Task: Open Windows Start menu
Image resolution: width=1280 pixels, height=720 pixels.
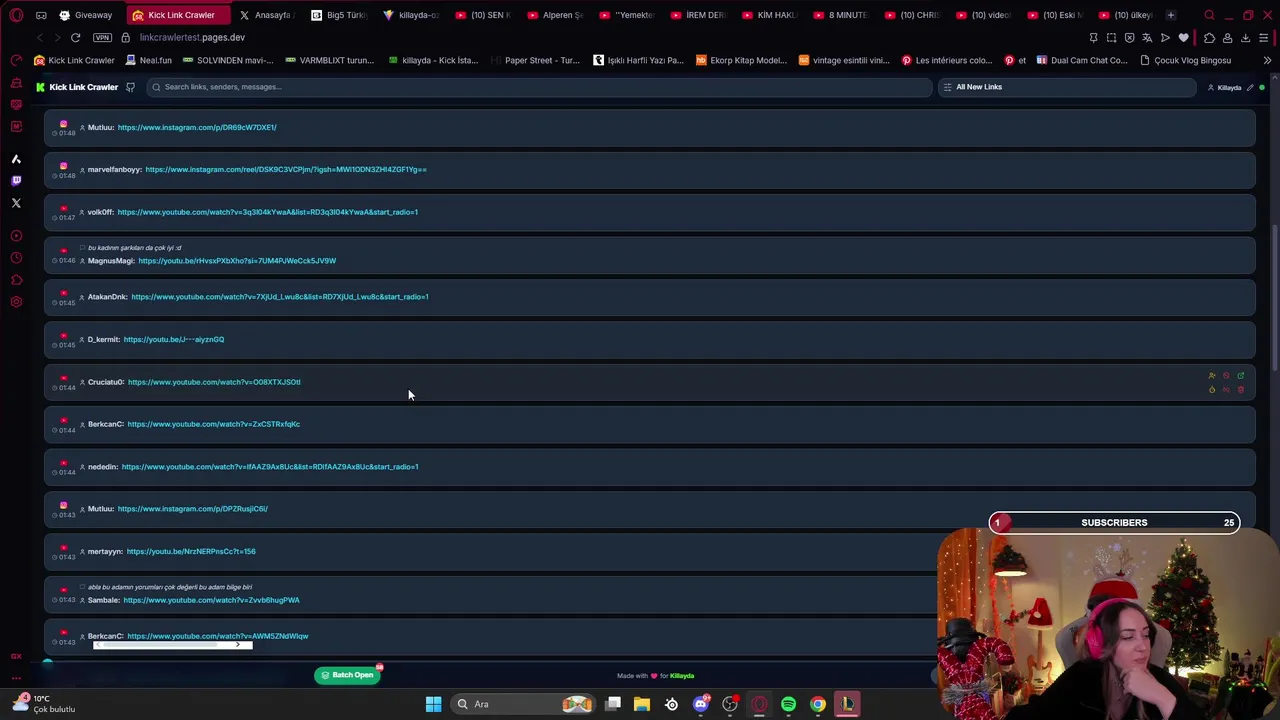Action: coord(433,704)
